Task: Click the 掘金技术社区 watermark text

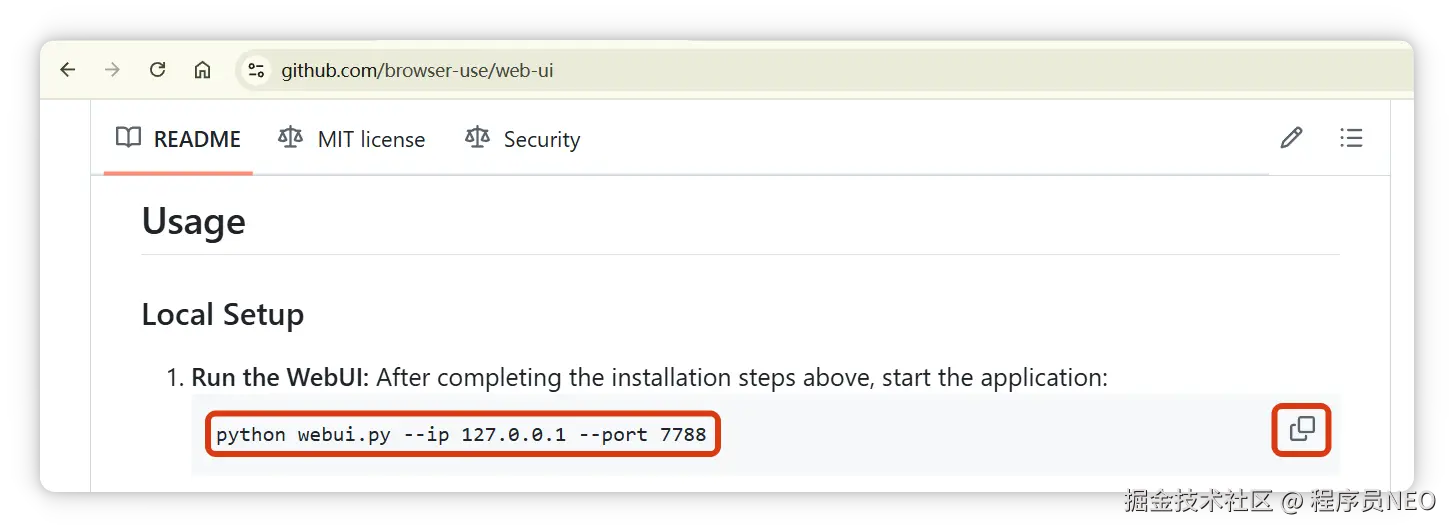Action: (x=1196, y=499)
